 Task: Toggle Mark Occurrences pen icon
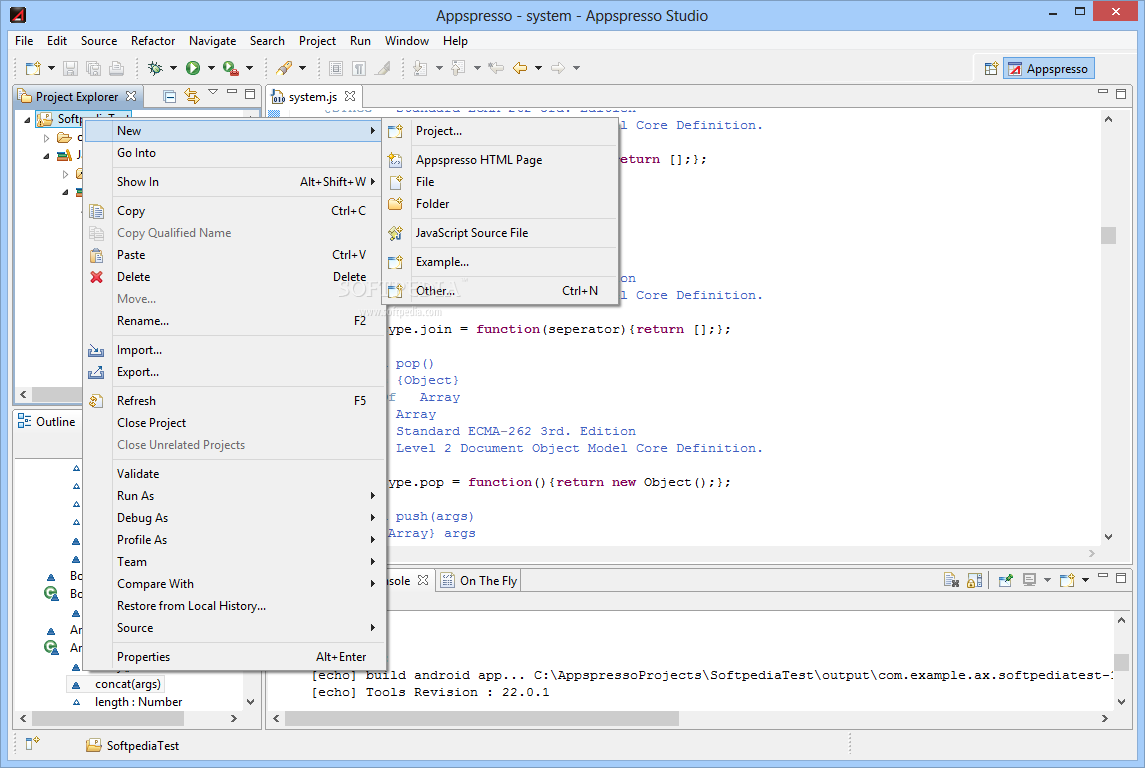coord(382,68)
